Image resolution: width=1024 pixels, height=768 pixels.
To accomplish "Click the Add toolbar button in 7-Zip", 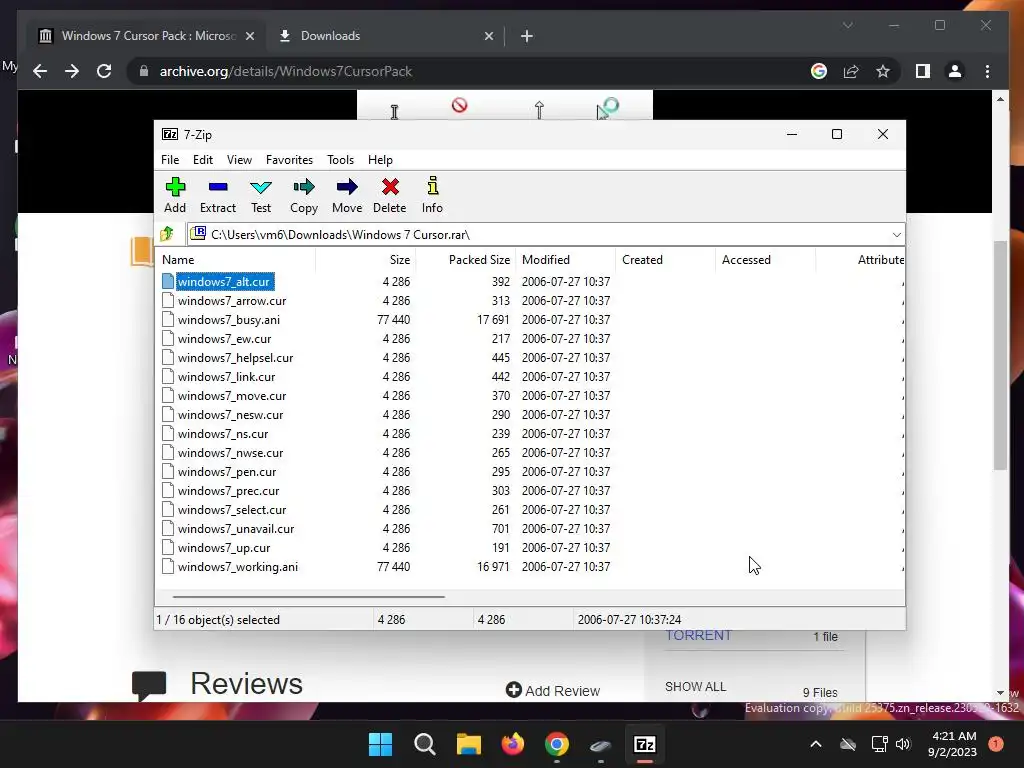I will tap(175, 195).
